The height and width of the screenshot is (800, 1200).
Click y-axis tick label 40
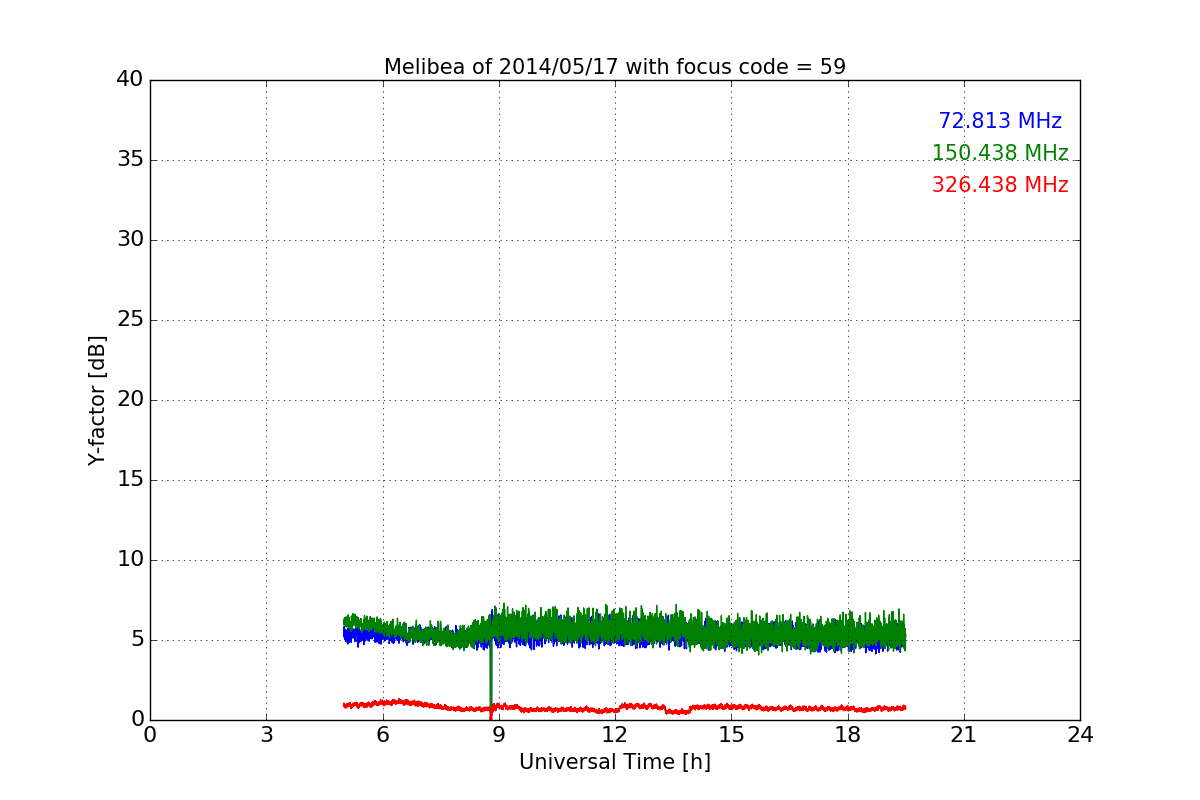click(130, 80)
